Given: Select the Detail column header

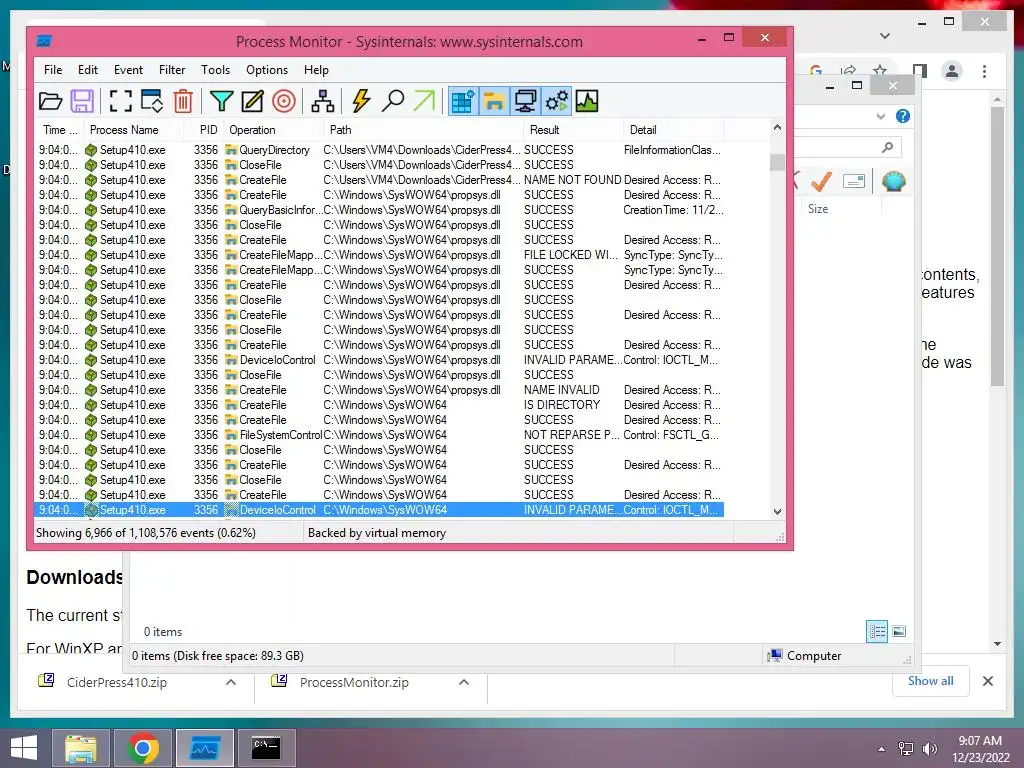Looking at the screenshot, I should click(673, 130).
